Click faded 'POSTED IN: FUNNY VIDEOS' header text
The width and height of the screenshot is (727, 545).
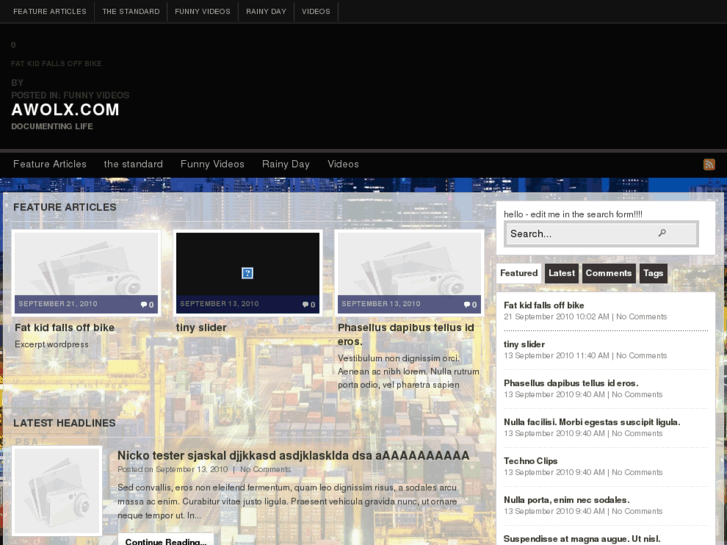pyautogui.click(x=70, y=95)
